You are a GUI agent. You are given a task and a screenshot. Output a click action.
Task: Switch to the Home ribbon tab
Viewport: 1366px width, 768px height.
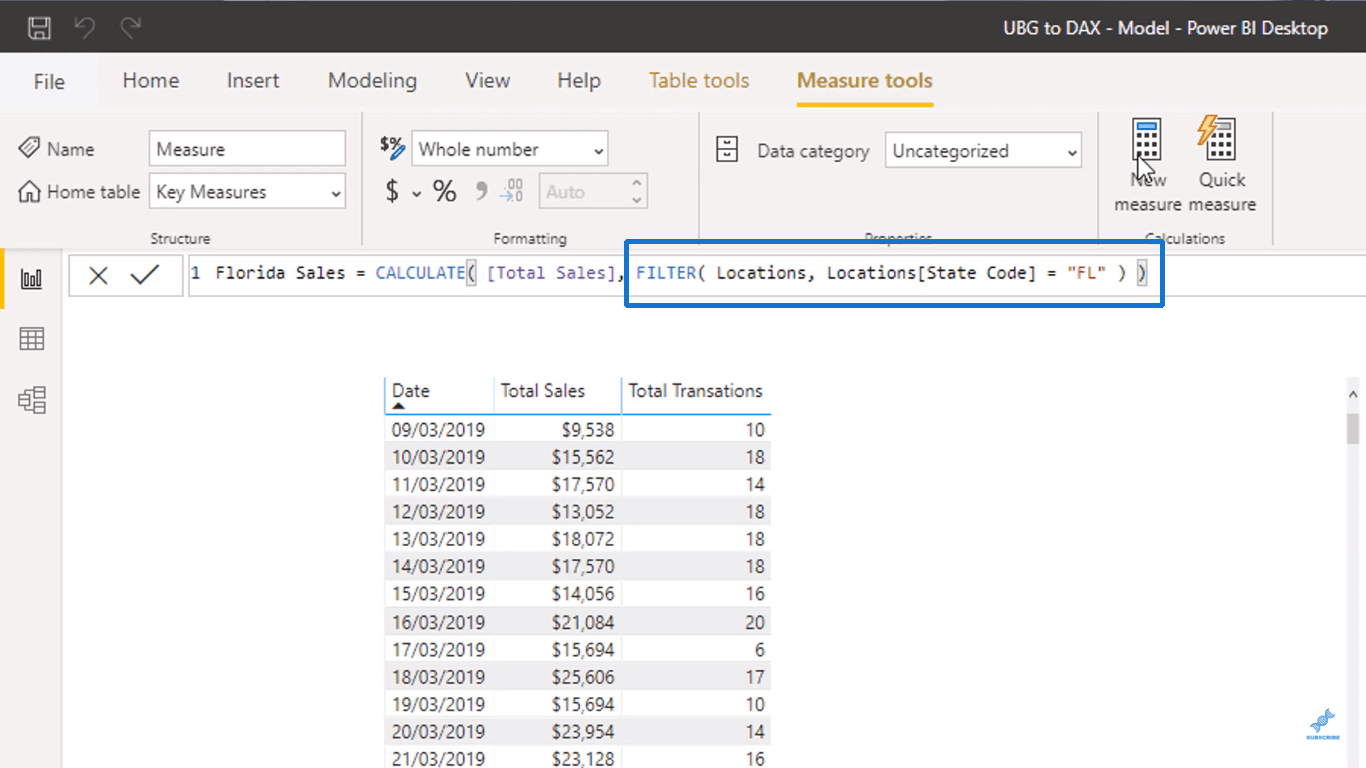click(151, 80)
